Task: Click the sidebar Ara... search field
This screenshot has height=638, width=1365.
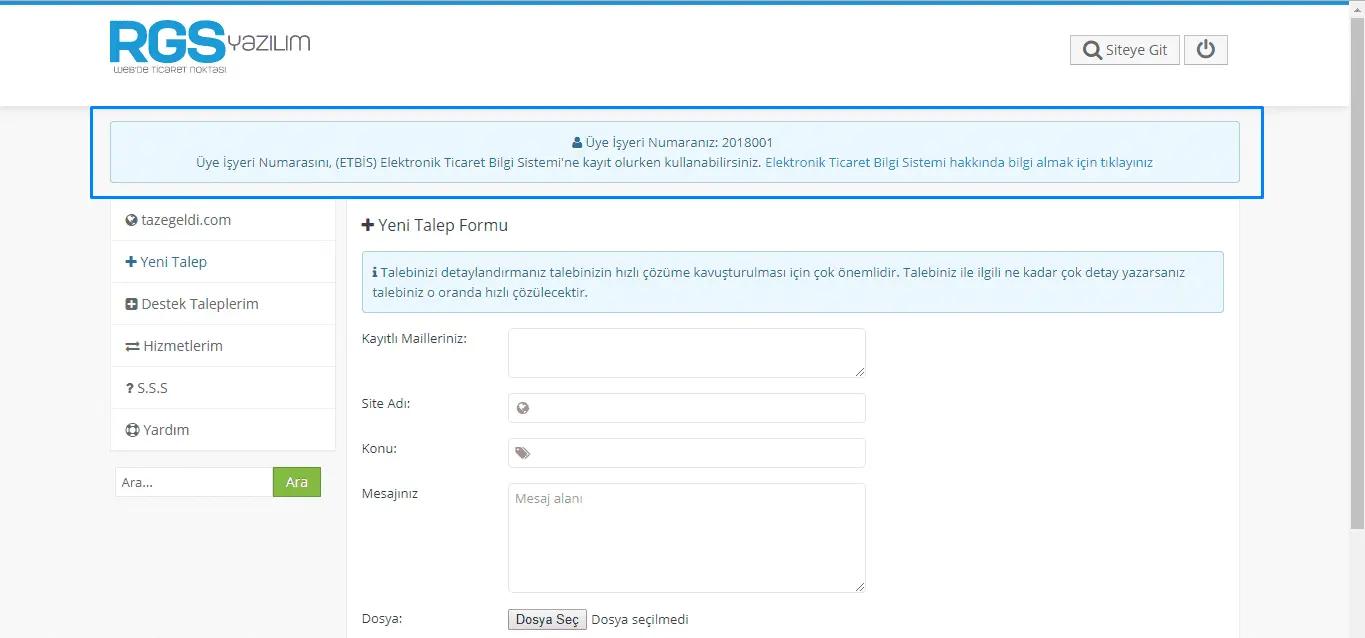Action: pos(194,482)
